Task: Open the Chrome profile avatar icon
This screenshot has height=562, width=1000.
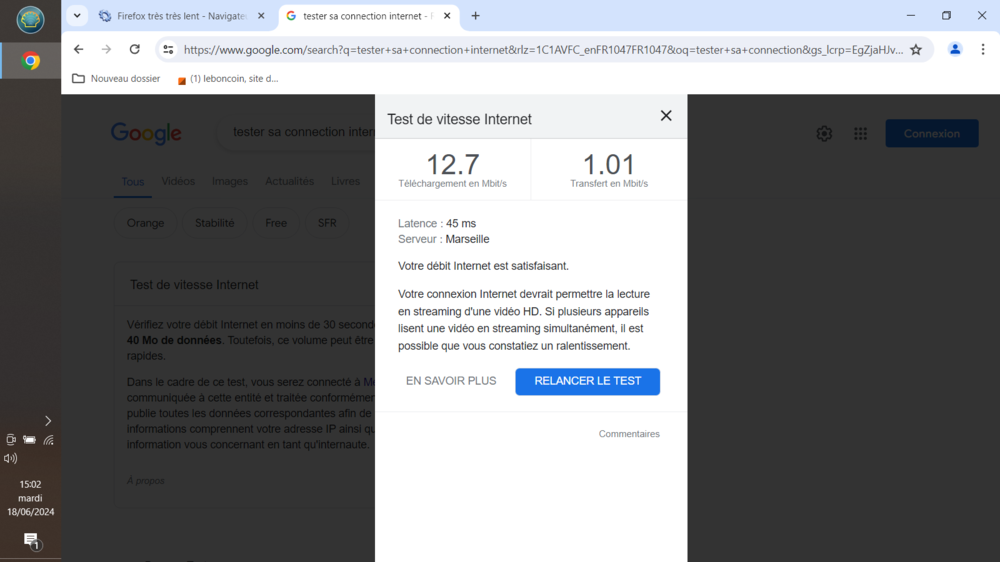Action: pos(955,49)
